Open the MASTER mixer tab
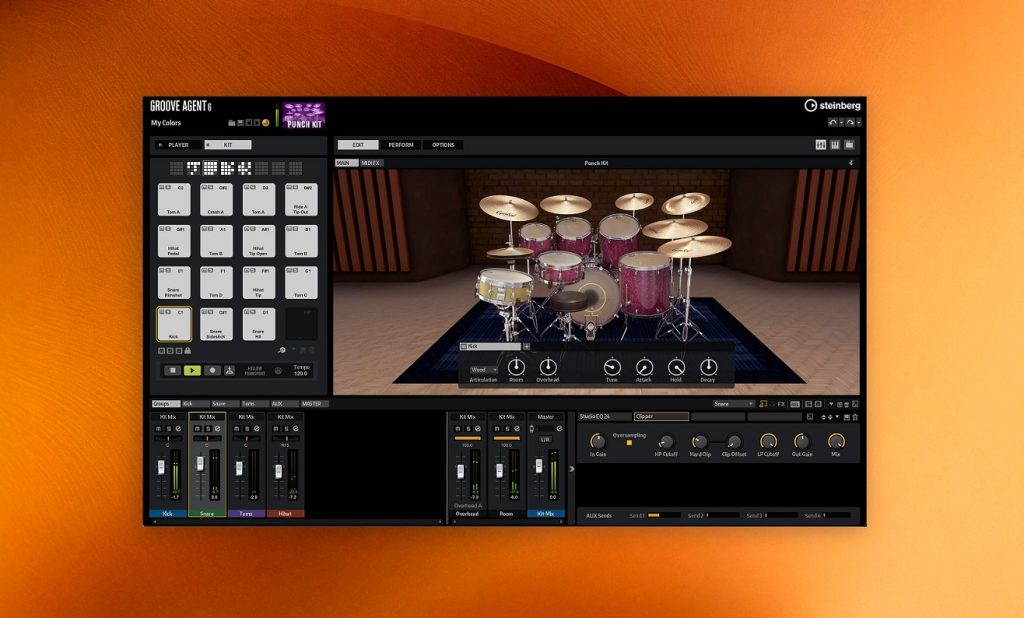1024x618 pixels. 312,404
